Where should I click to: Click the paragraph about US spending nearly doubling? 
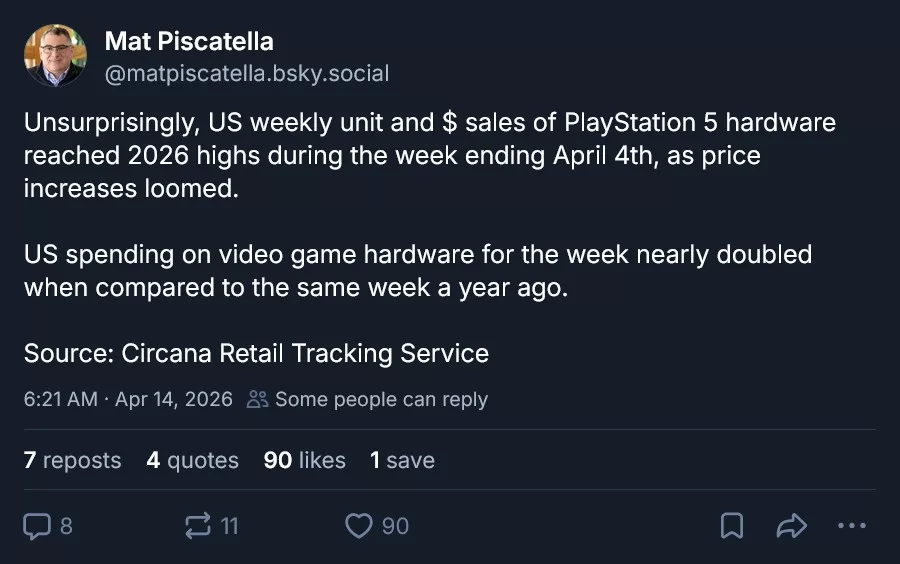418,270
